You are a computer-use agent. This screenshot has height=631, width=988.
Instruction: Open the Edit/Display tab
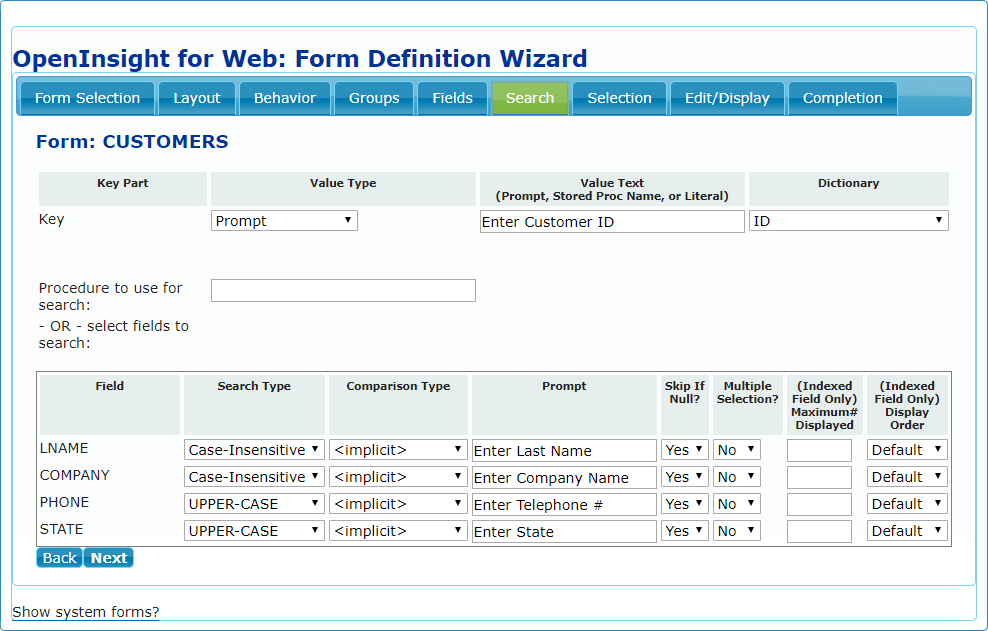(x=727, y=98)
